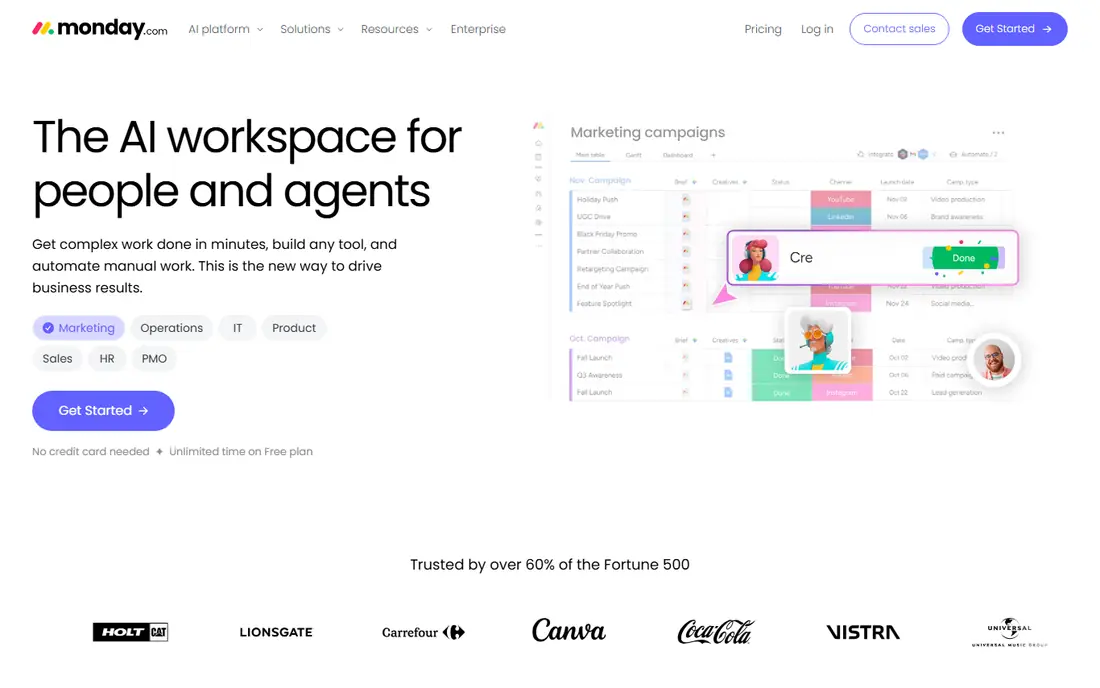The width and height of the screenshot is (1100, 688).
Task: Click the green Done status button
Action: pos(964,258)
